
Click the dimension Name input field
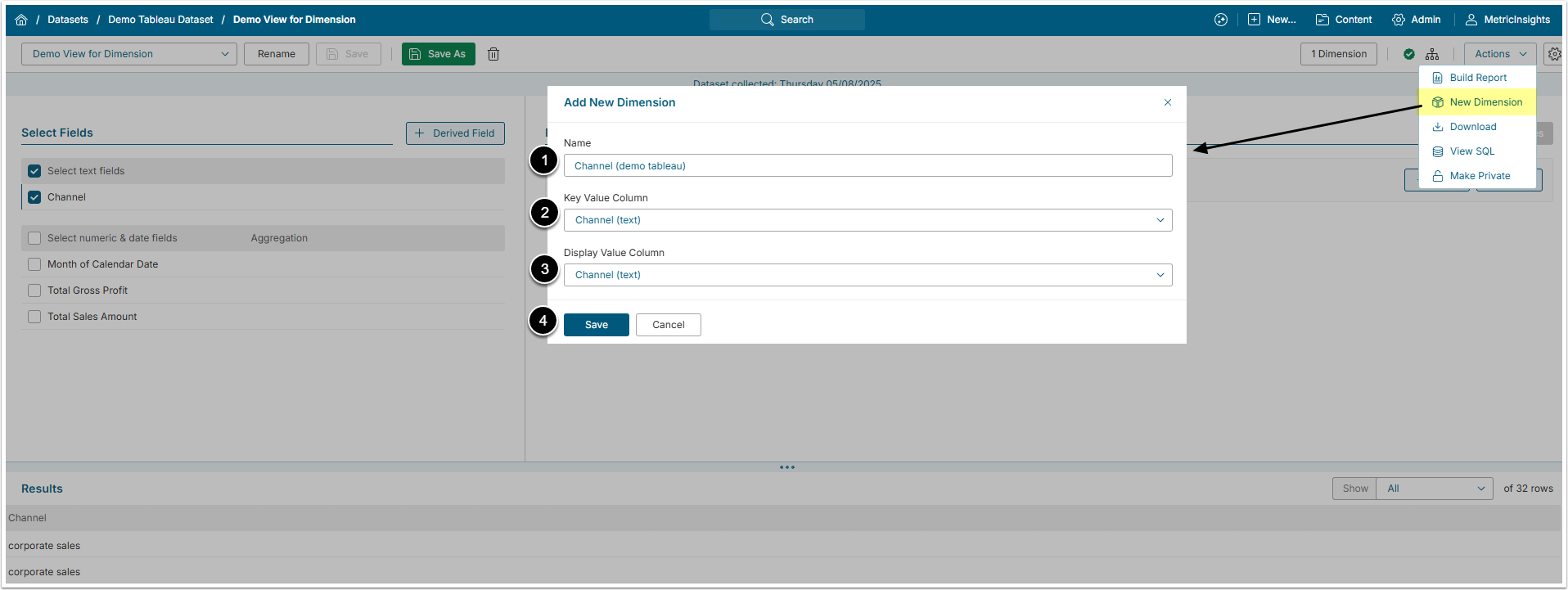867,165
